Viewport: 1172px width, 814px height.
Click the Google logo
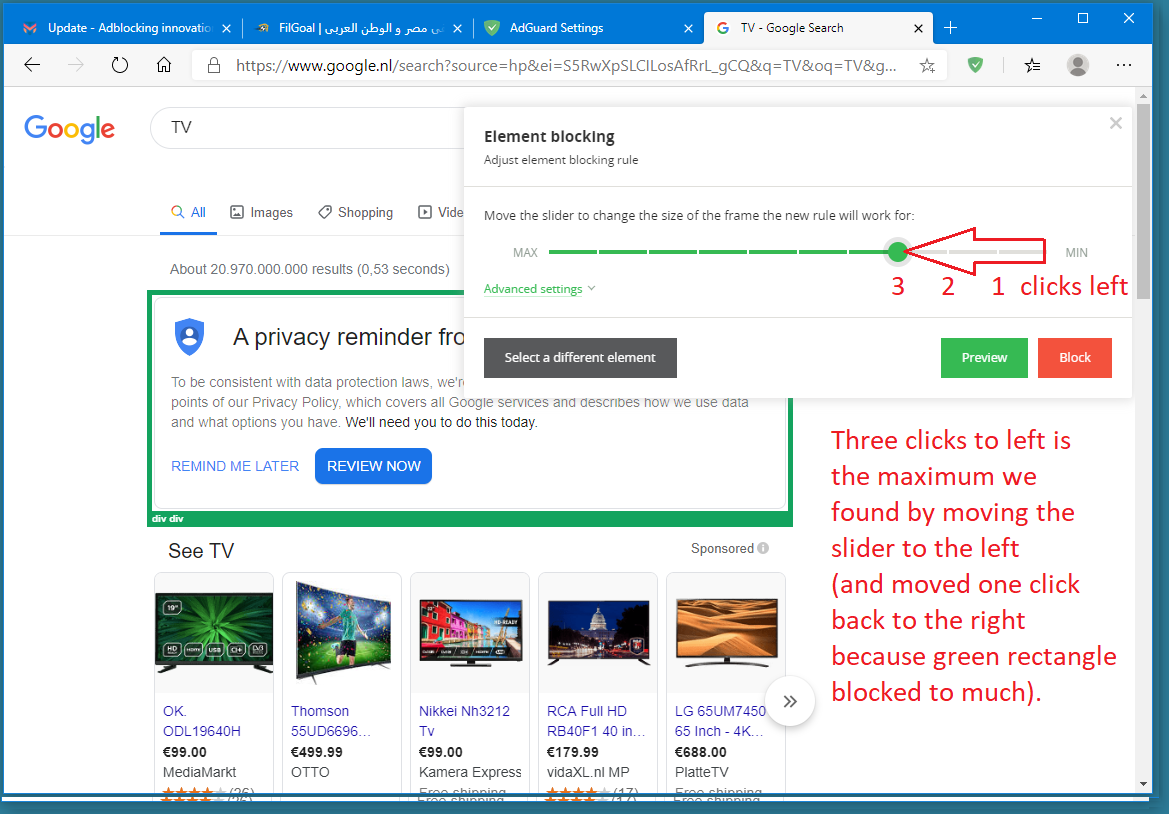(x=70, y=129)
